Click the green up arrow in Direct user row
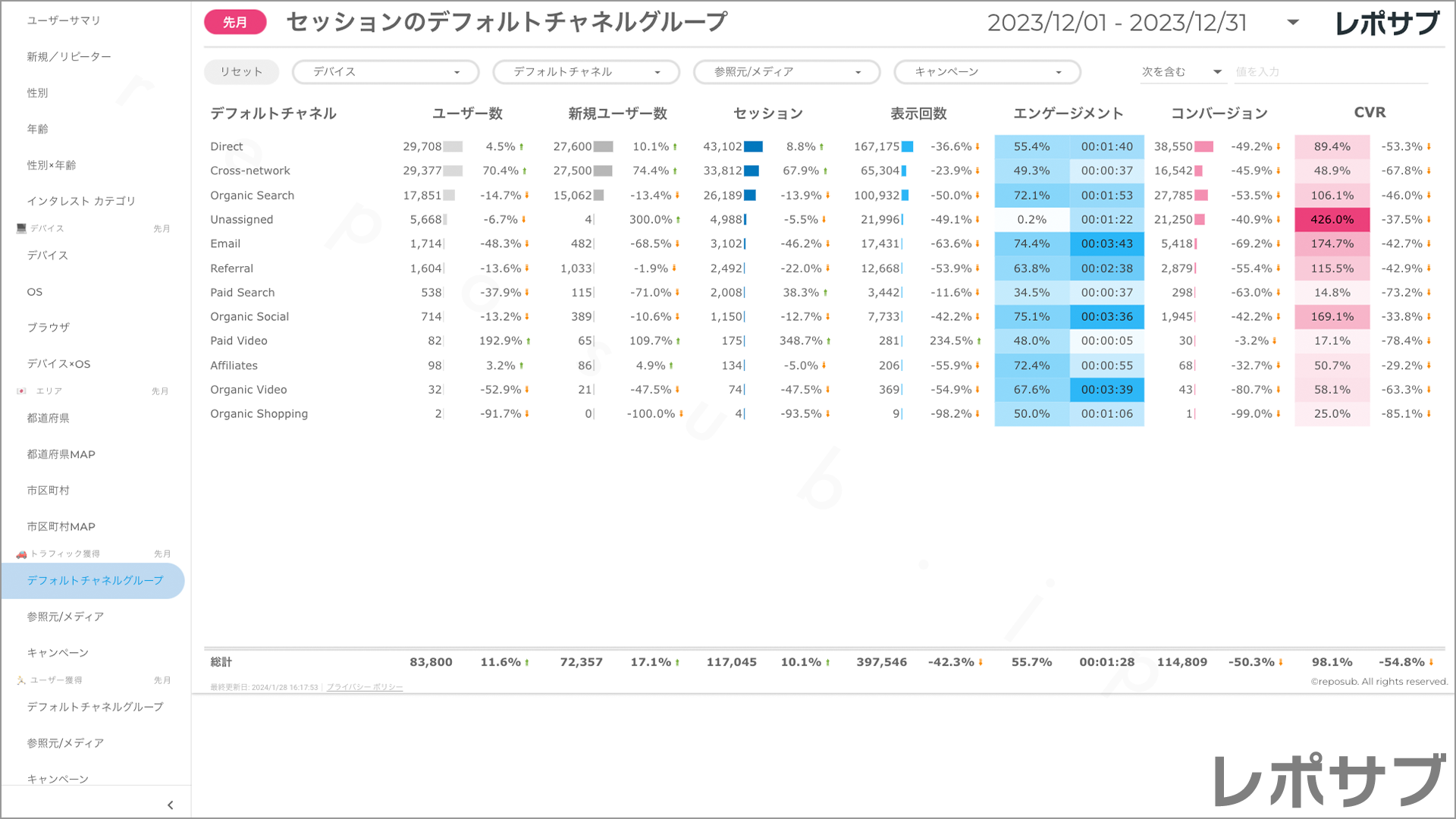This screenshot has width=1456, height=819. click(522, 147)
